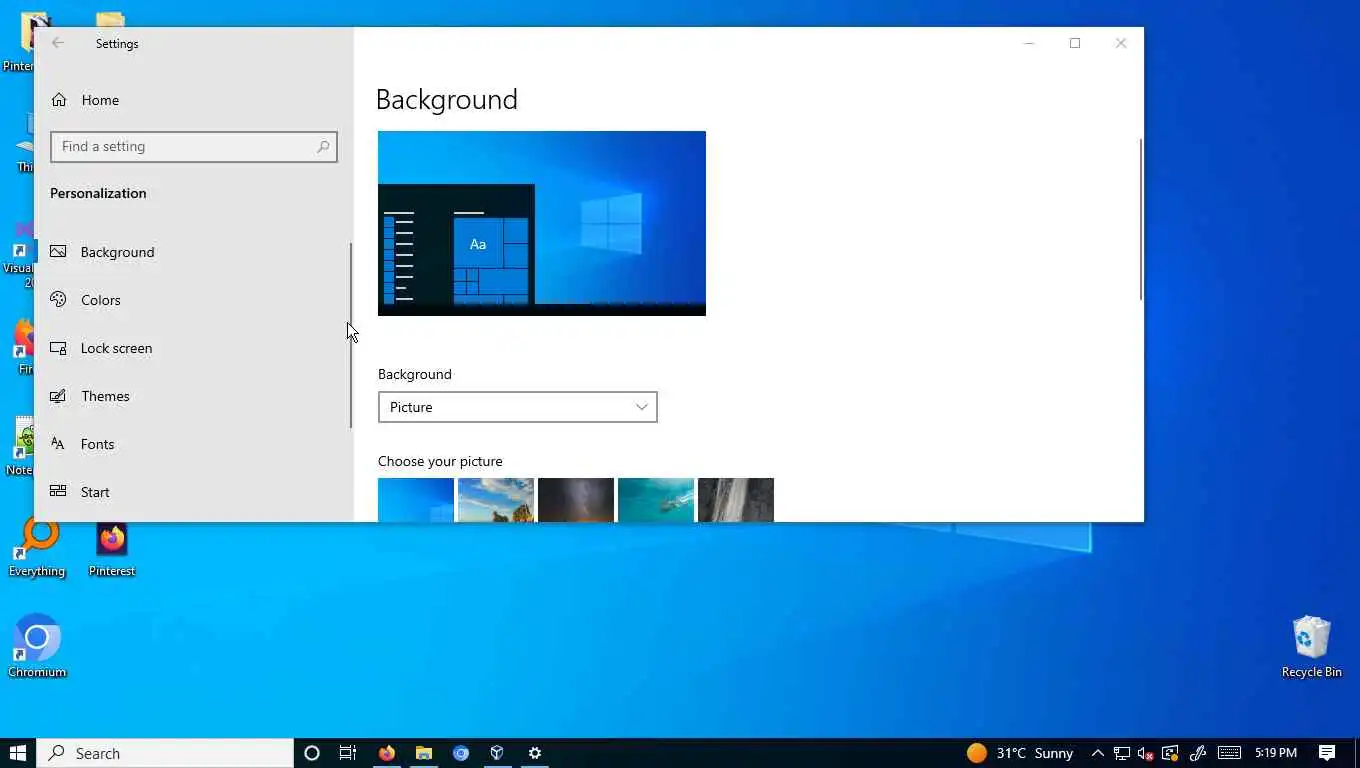Screen dimensions: 1360x768
Task: Open the Action Center notifications icon
Action: tap(1327, 753)
